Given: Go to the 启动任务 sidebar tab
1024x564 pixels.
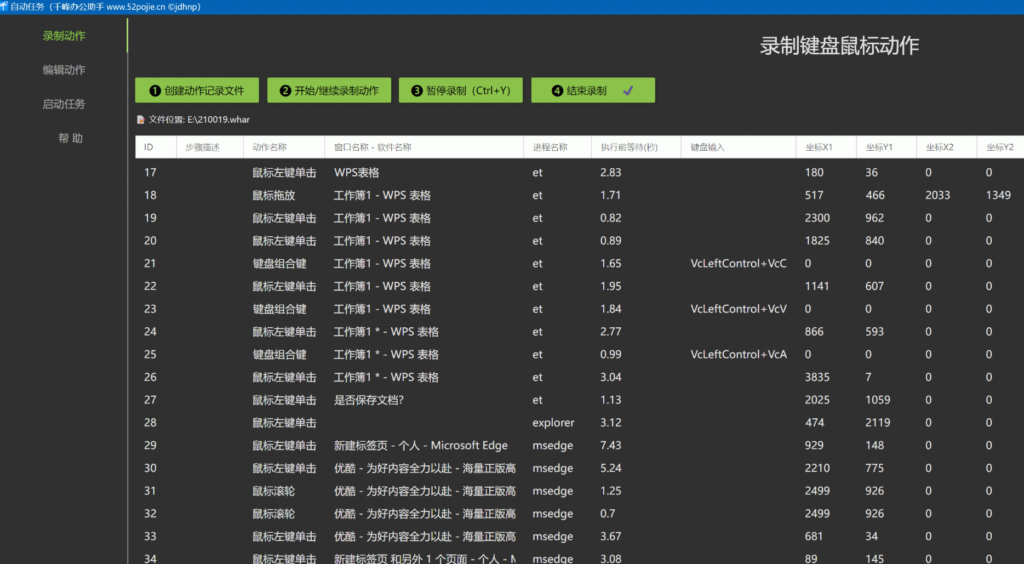Looking at the screenshot, I should click(64, 104).
